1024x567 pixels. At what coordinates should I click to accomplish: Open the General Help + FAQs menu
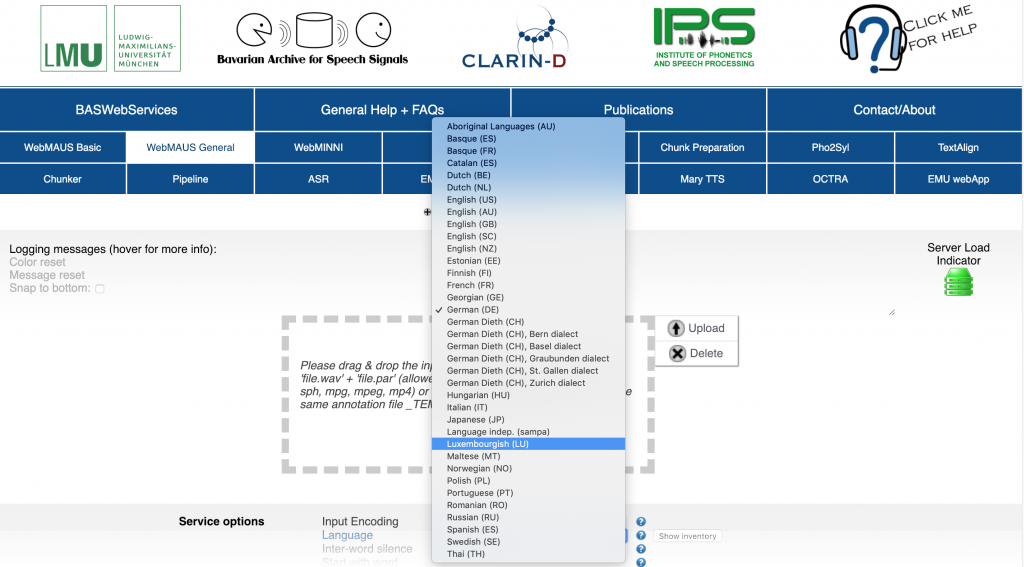tap(382, 110)
